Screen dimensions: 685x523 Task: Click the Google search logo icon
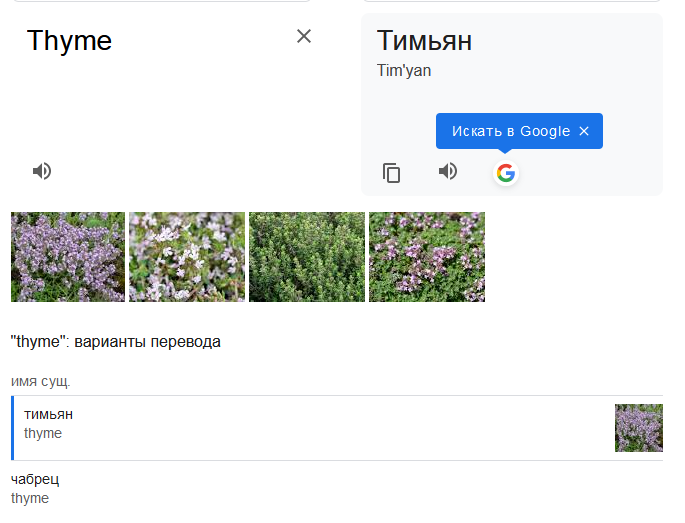pyautogui.click(x=506, y=173)
